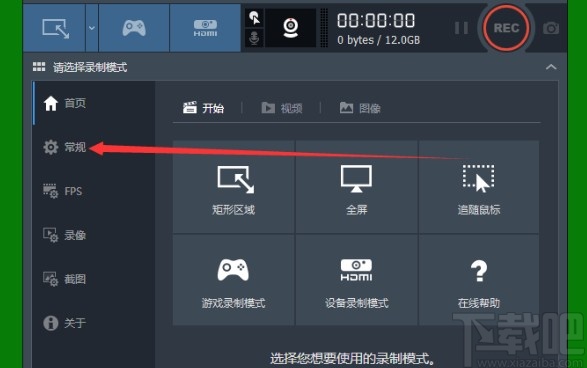Click the 0 bytes / 12.0GB storage text
Screen dimensions: 587x368
378,40
